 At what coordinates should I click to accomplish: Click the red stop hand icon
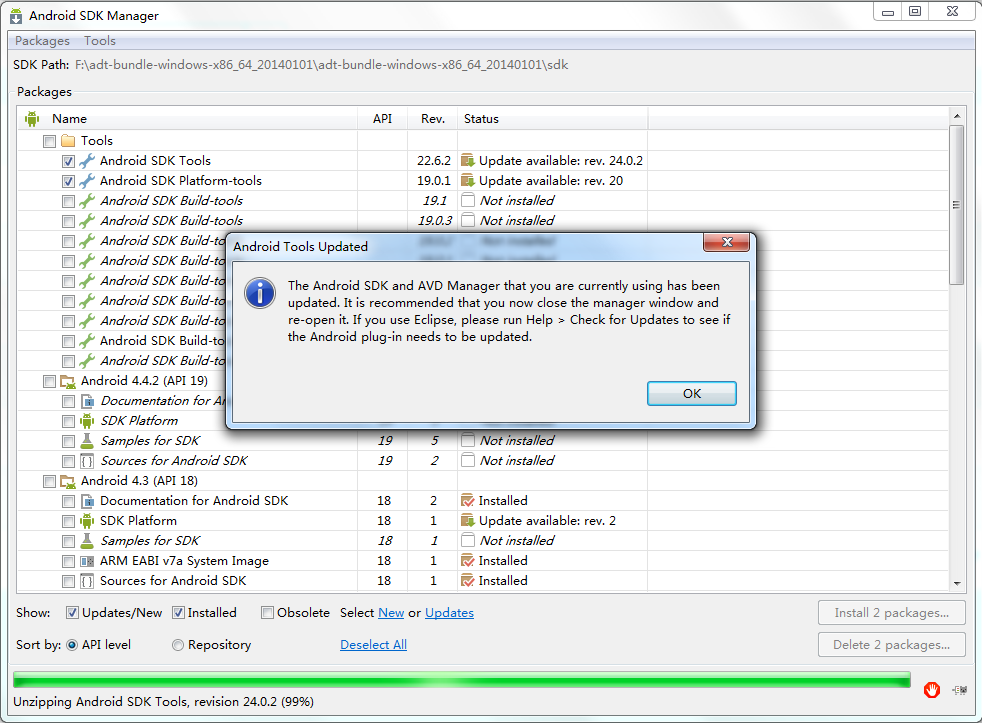coord(931,690)
